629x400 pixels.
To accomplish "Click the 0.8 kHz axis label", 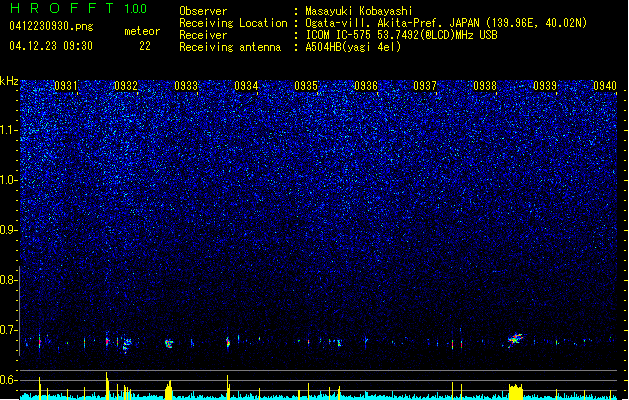I will (9, 280).
